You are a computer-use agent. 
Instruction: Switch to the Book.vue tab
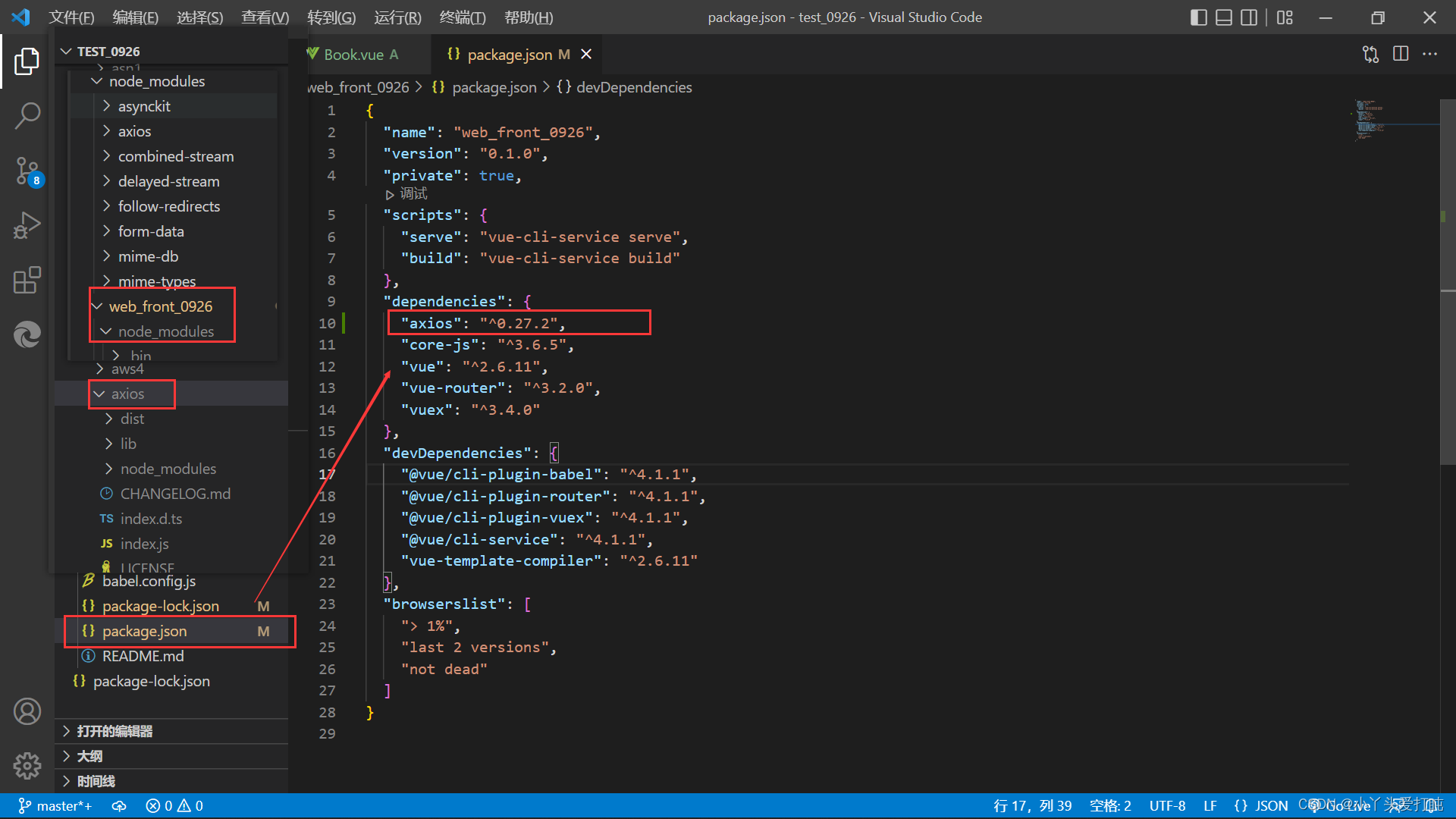[355, 55]
